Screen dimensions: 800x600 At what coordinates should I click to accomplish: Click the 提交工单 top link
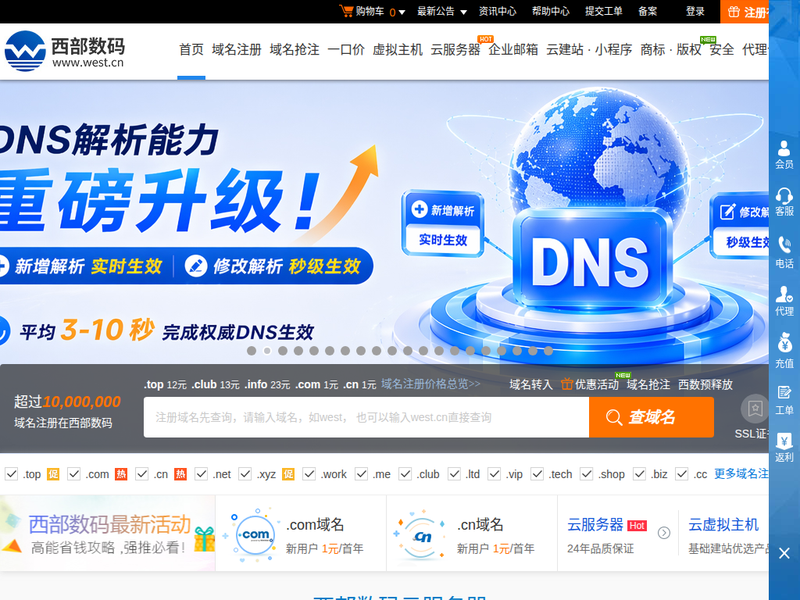(x=604, y=11)
